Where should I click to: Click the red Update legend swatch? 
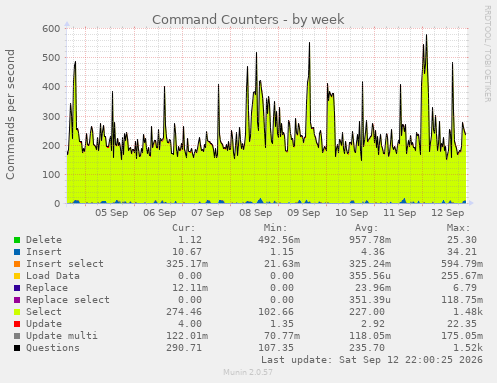(17, 324)
